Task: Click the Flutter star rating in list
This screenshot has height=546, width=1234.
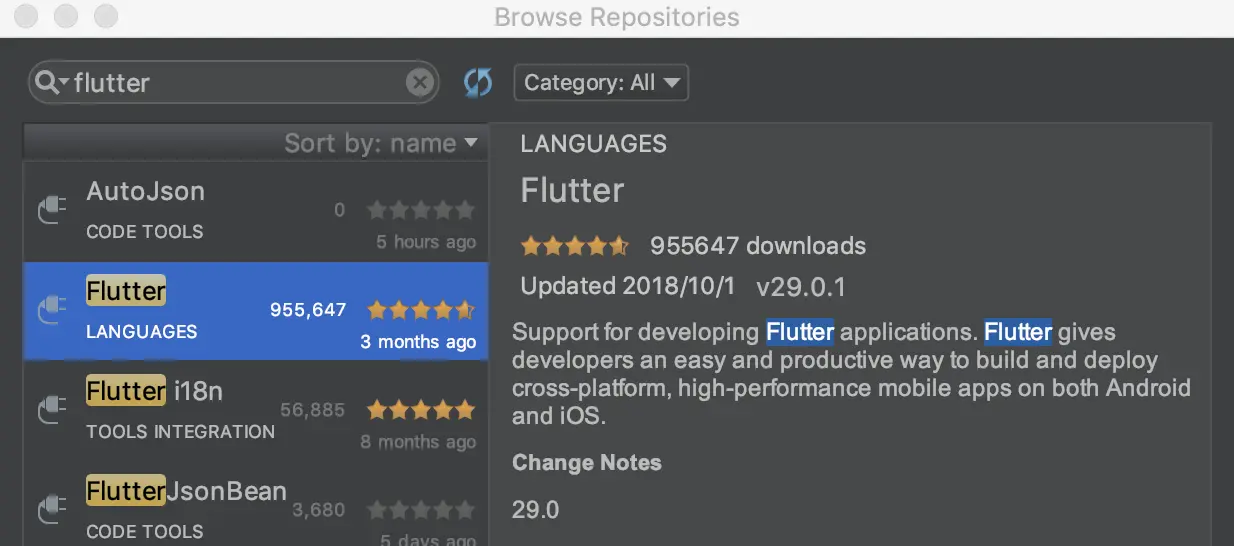Action: coord(421,310)
